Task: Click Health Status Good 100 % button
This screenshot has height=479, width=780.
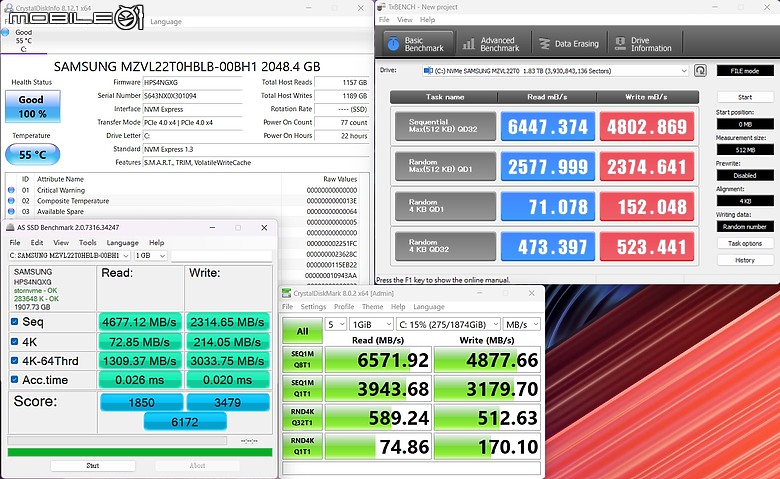Action: pyautogui.click(x=32, y=106)
